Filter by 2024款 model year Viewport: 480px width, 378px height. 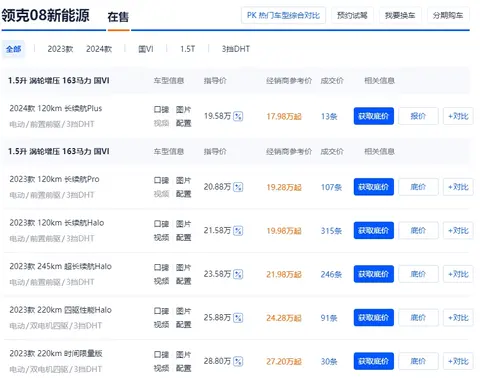pos(99,49)
